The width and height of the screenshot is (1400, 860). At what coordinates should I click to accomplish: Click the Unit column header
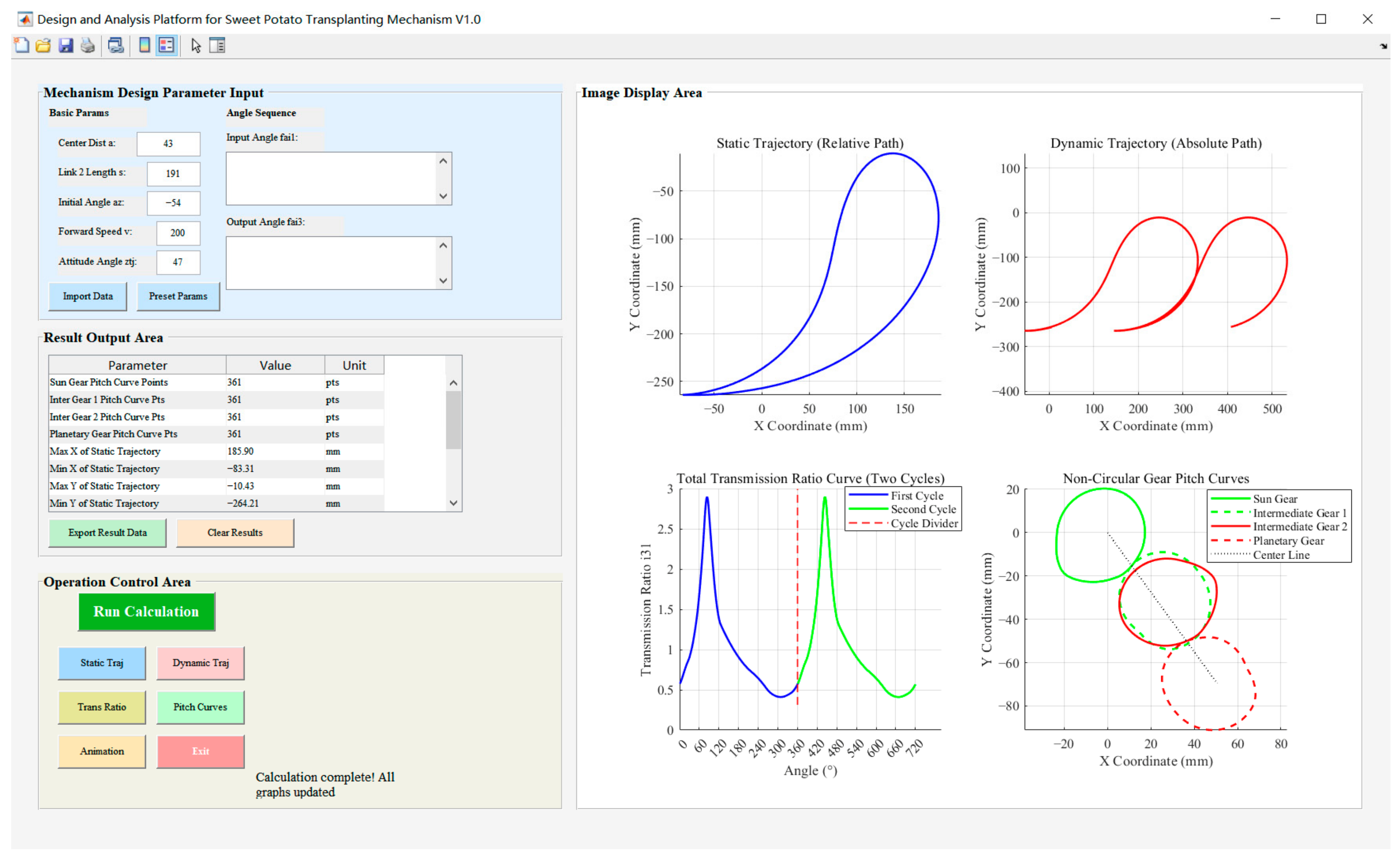tap(354, 365)
